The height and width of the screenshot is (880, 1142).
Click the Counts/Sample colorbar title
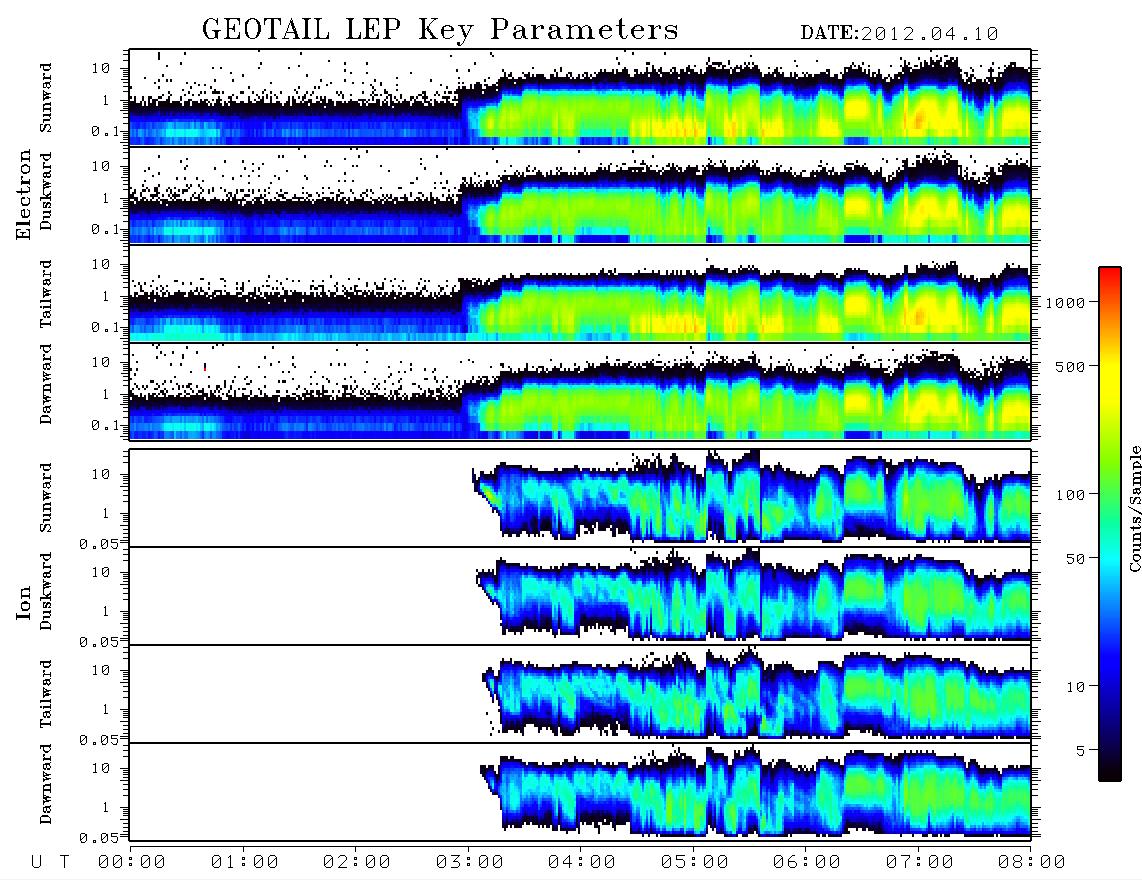(x=1134, y=508)
